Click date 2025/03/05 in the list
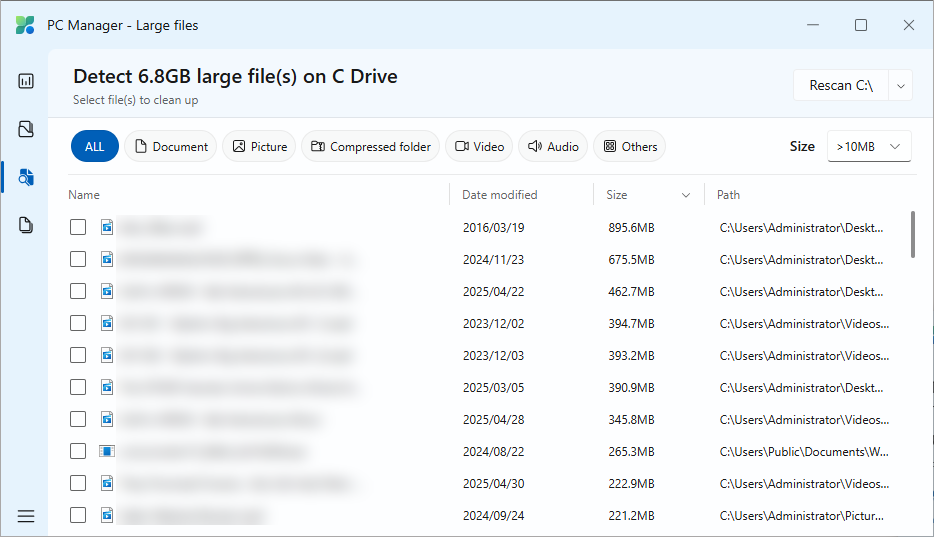The image size is (934, 537). click(494, 388)
